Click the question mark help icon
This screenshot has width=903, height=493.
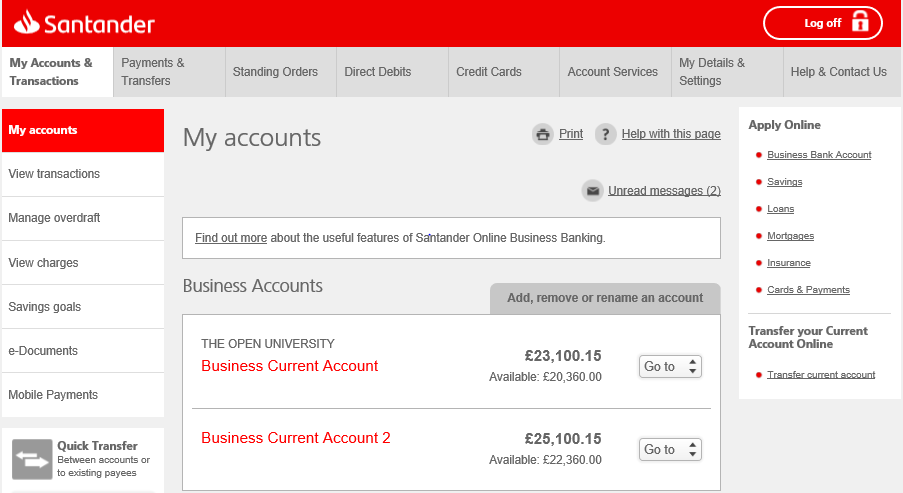[605, 134]
